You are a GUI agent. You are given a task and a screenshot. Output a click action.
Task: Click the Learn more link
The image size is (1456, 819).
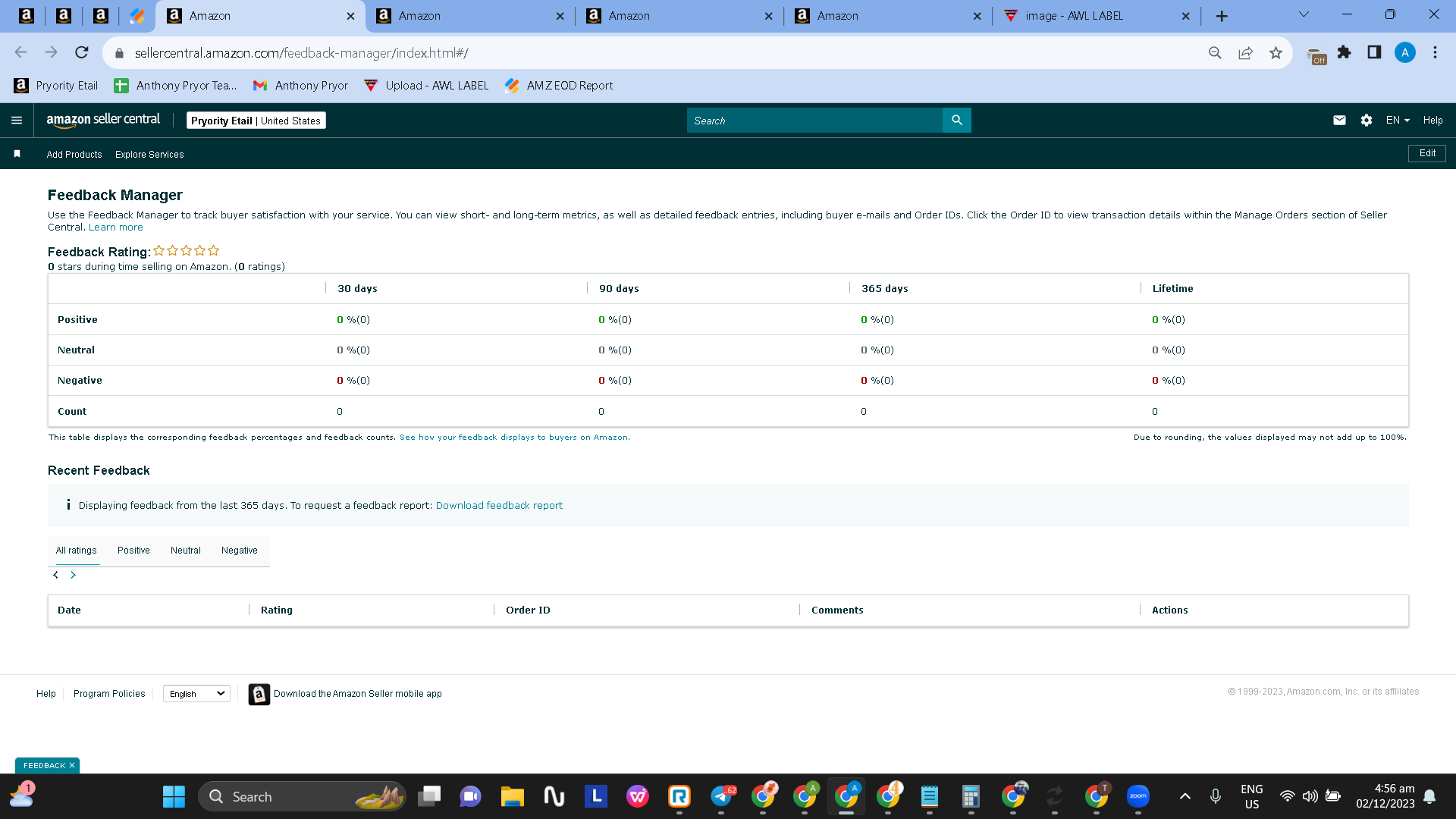(x=116, y=227)
